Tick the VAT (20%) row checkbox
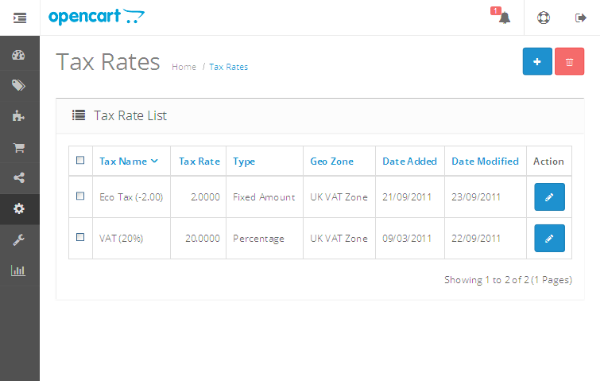This screenshot has width=600, height=381. 80,237
